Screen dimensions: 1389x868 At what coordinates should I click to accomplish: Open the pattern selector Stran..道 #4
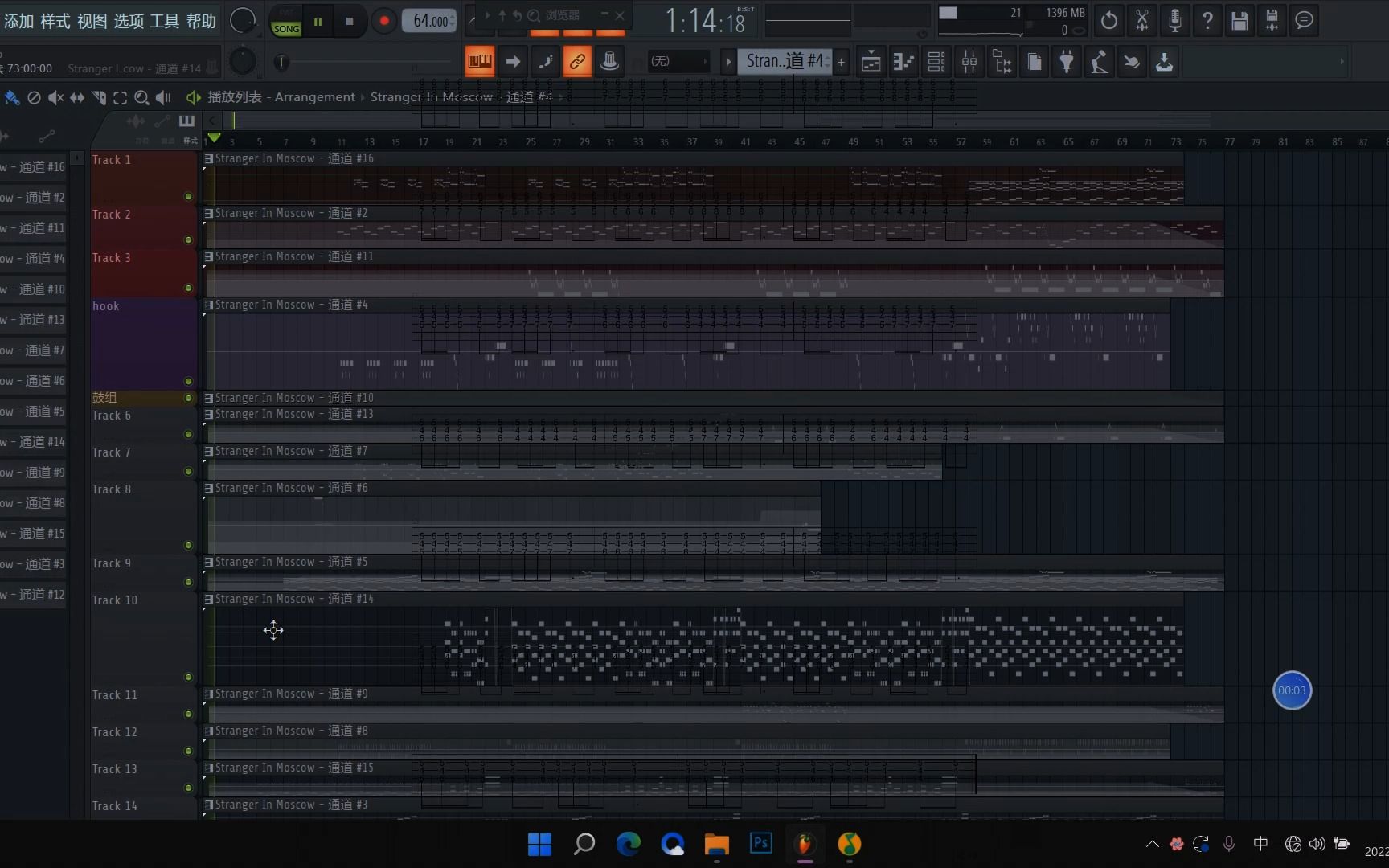(x=785, y=61)
